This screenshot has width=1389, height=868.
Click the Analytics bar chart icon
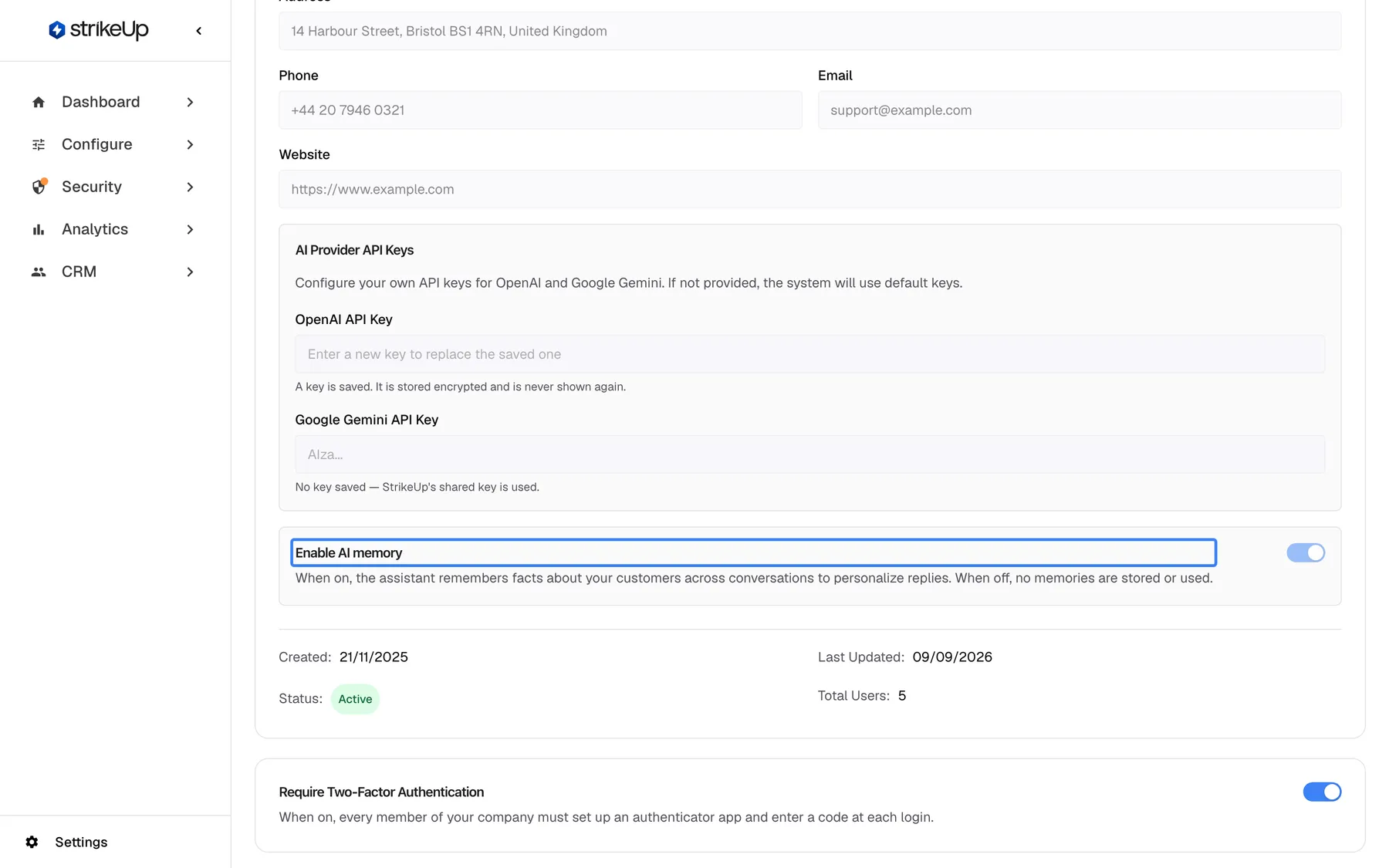pos(39,229)
